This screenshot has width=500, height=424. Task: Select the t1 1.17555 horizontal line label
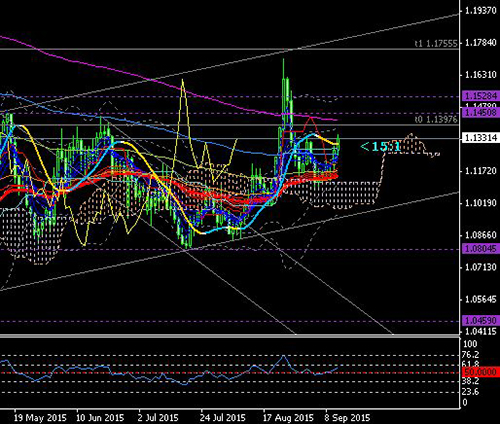coord(436,44)
